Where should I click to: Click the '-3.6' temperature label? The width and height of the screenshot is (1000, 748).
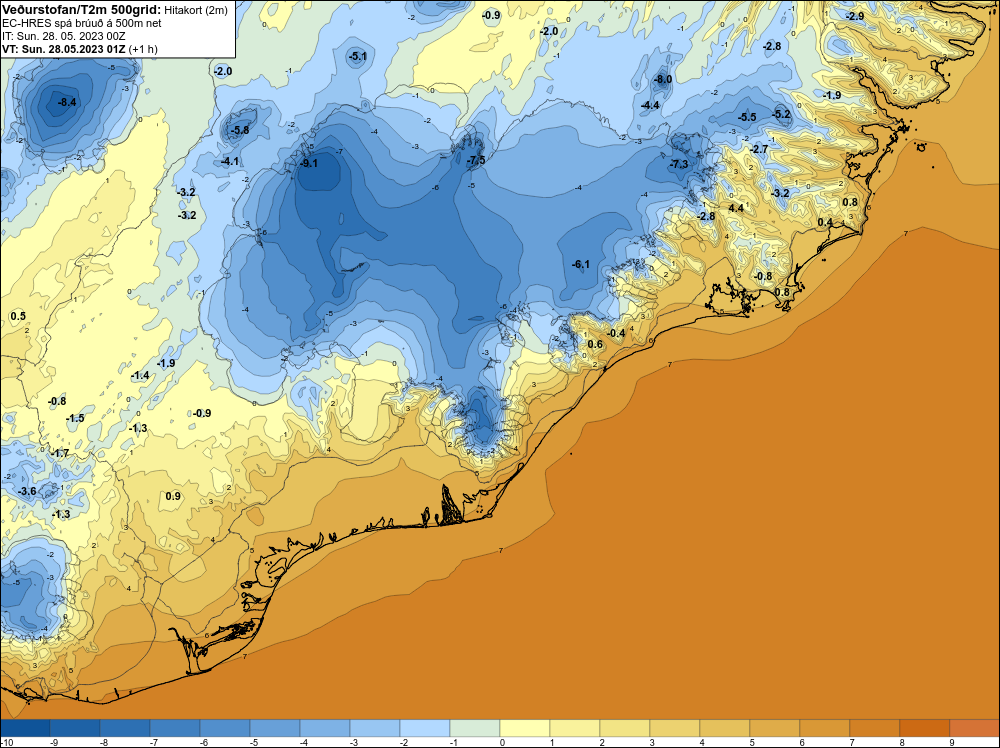[x=27, y=491]
